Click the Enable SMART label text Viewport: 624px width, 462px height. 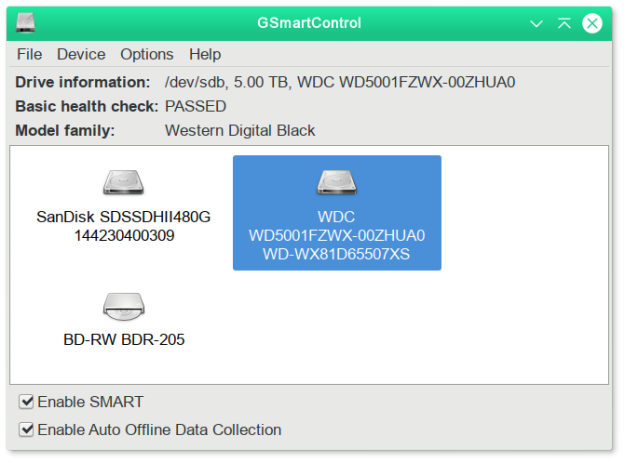(x=90, y=402)
